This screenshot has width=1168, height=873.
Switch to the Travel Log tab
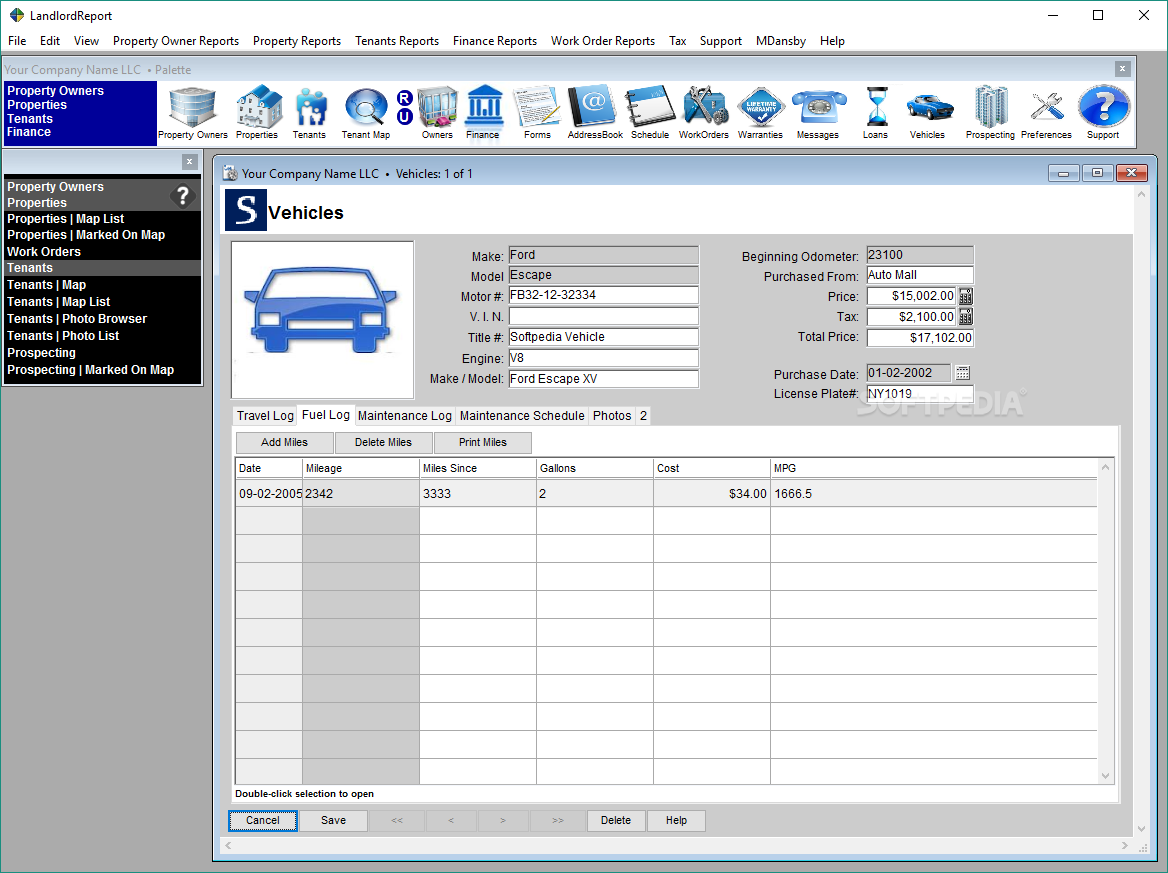coord(265,416)
